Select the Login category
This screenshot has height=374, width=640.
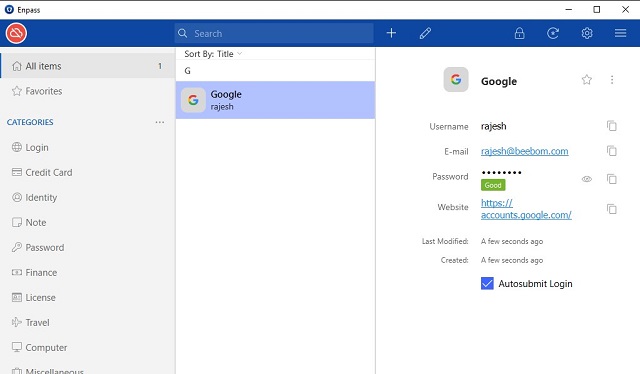[x=87, y=147]
